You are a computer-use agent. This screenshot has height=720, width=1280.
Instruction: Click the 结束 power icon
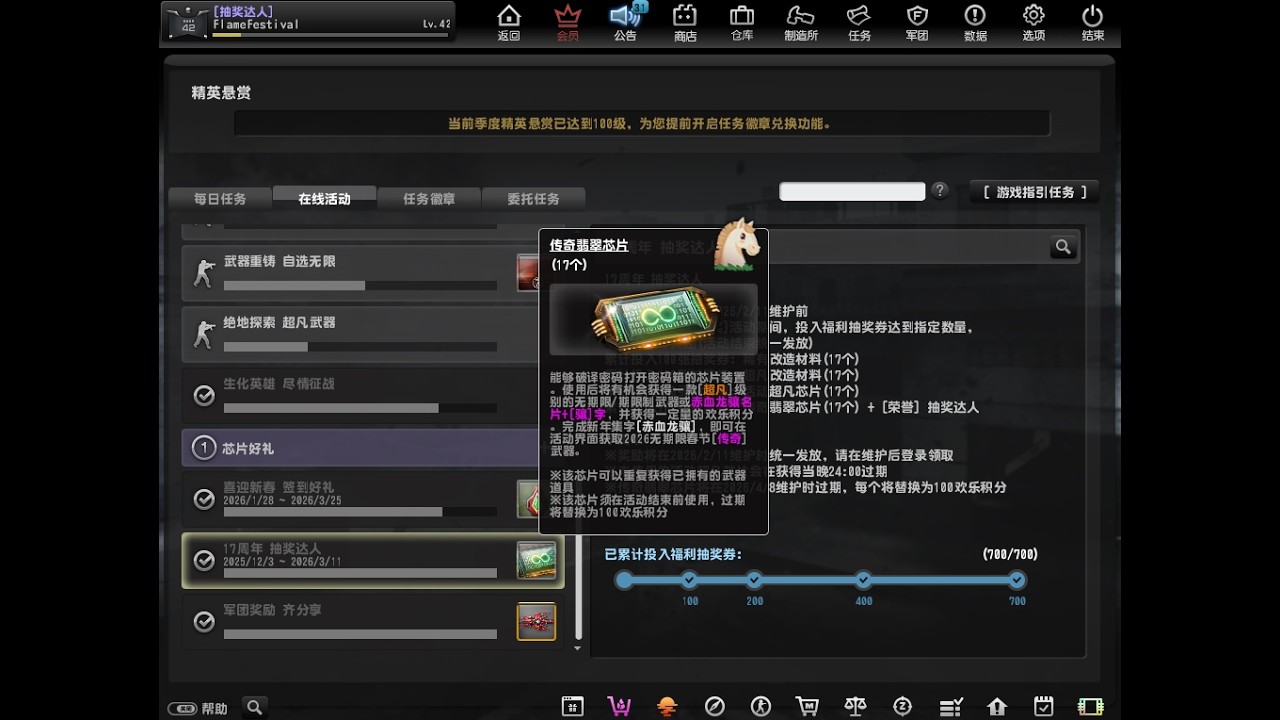point(1092,22)
